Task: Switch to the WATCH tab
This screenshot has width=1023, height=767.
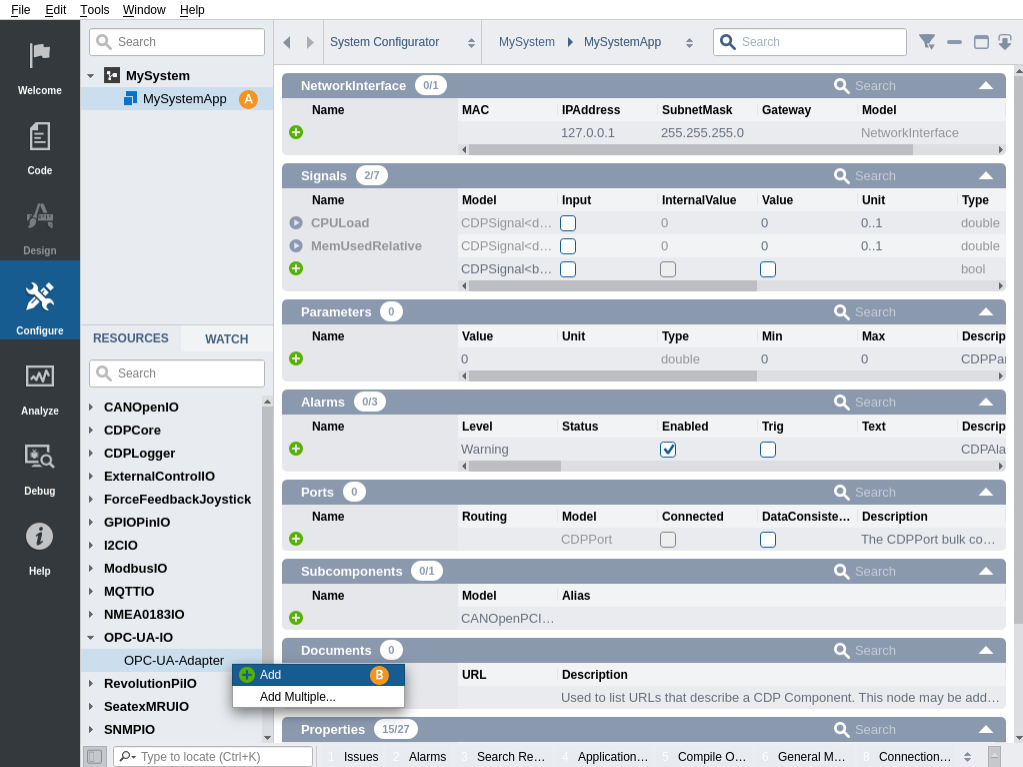Action: click(226, 339)
